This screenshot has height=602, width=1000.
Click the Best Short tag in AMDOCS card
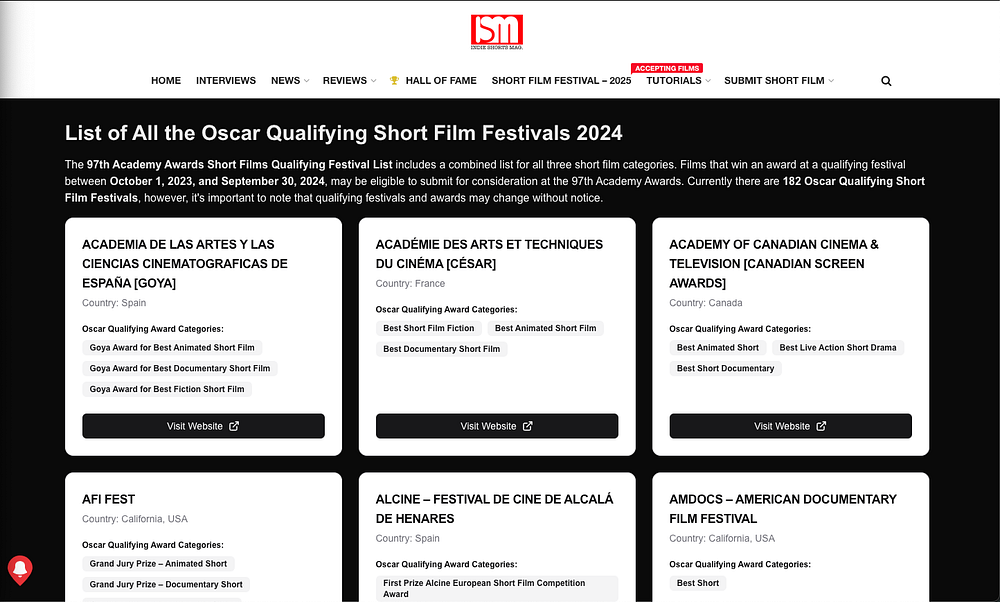coord(698,583)
